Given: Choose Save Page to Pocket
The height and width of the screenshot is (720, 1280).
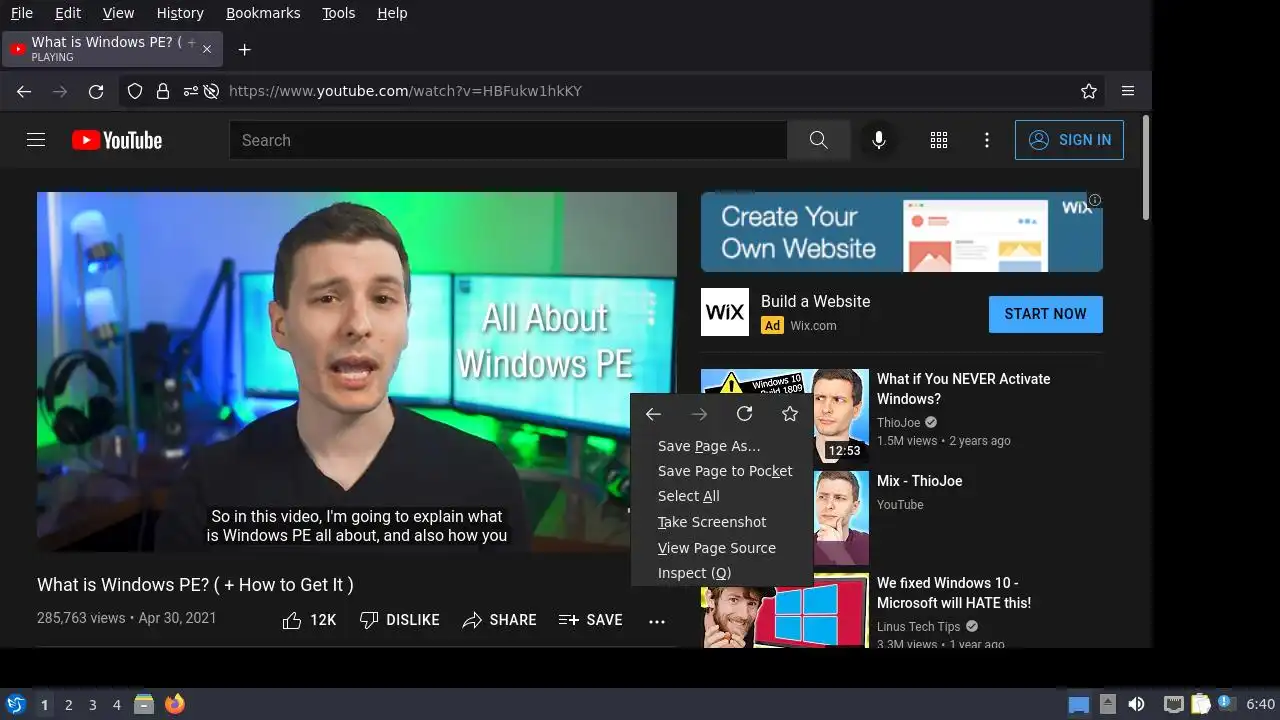Looking at the screenshot, I should 721,471.
